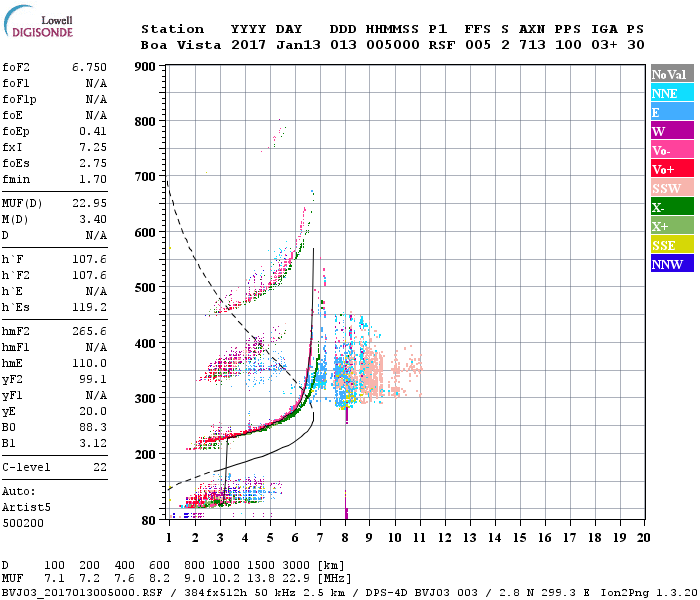This screenshot has height=600, width=700.
Task: Click the X- dark green legend swatch
Action: tap(672, 207)
